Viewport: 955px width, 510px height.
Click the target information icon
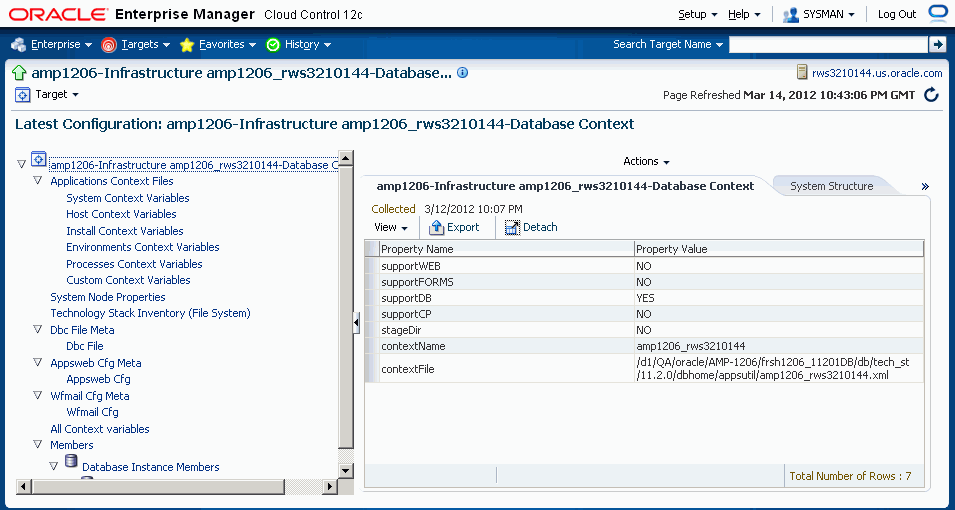tap(462, 73)
